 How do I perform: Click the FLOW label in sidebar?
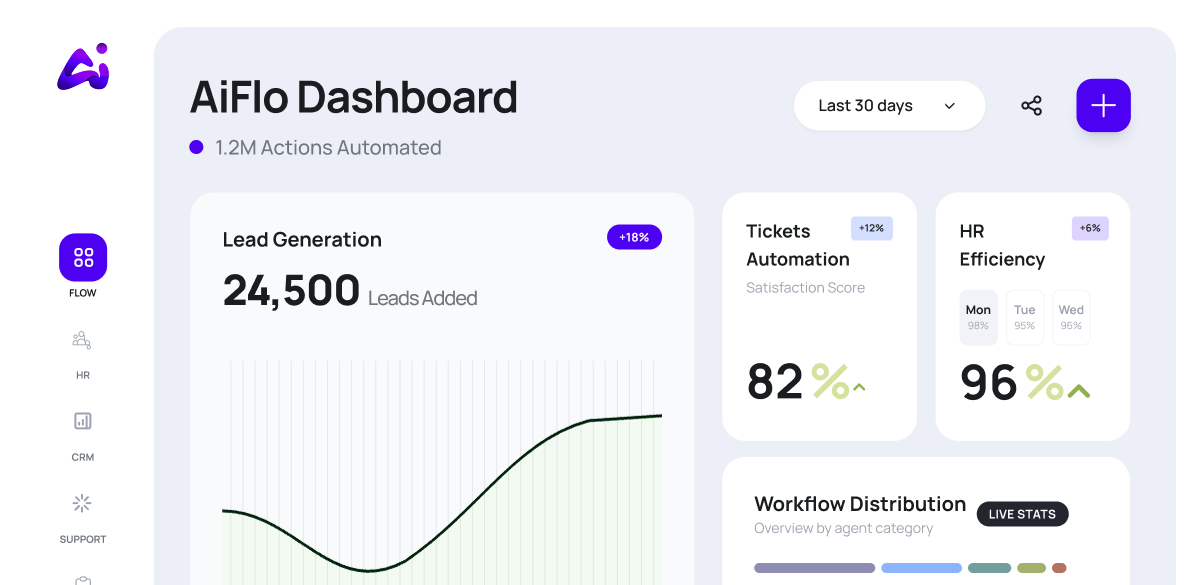pos(83,294)
